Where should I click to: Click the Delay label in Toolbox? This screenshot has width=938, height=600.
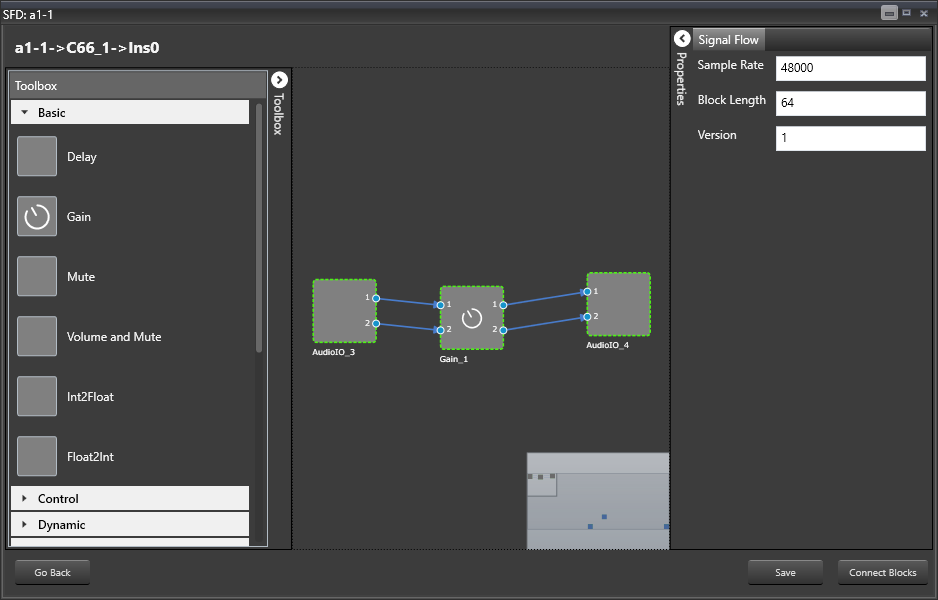pos(82,157)
